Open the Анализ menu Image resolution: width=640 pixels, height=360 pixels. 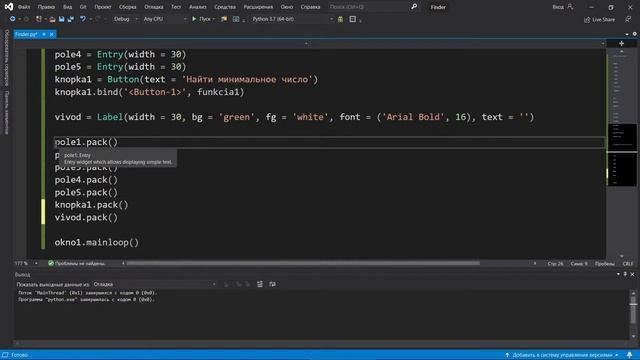pos(198,7)
